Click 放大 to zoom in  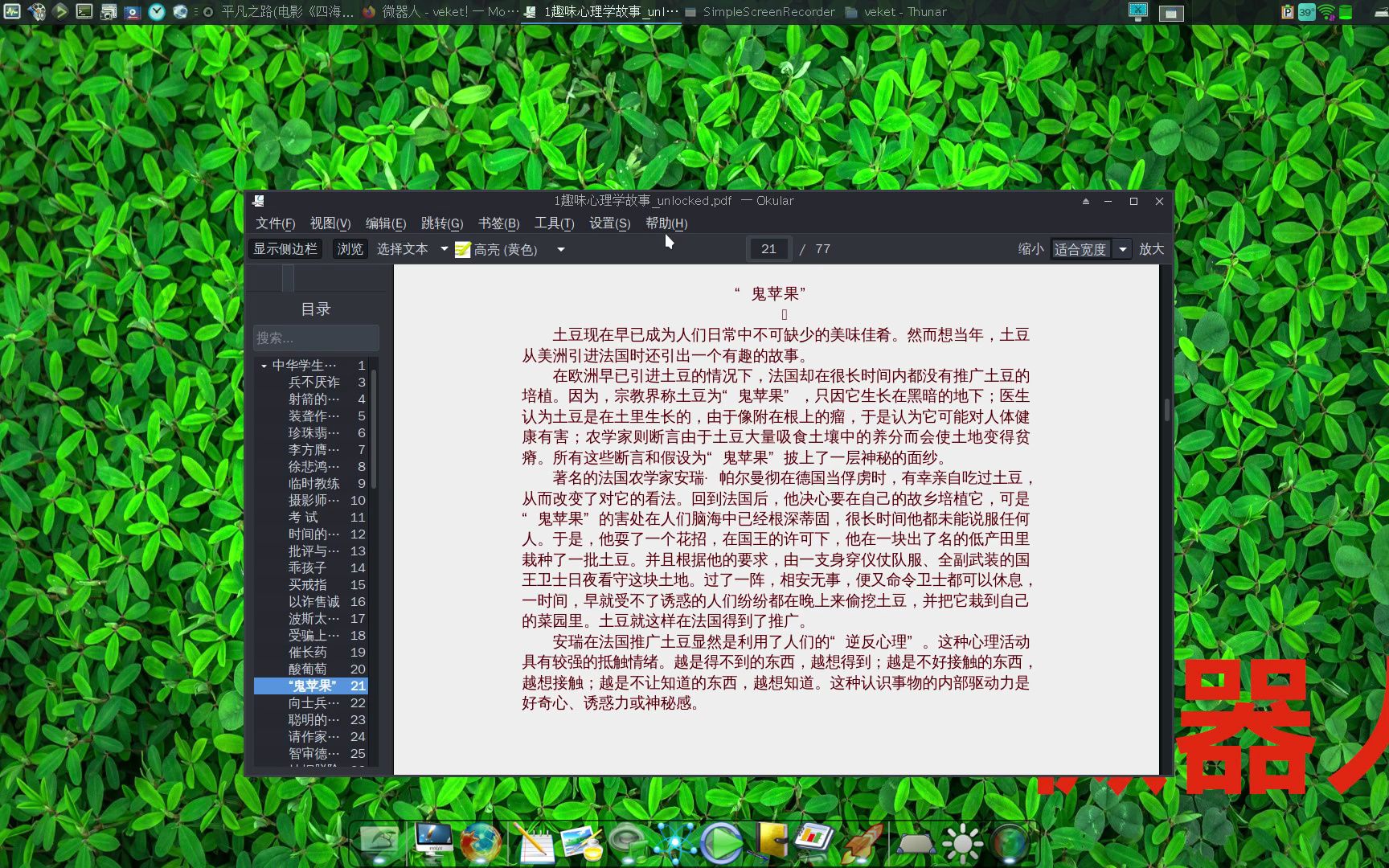(1152, 249)
